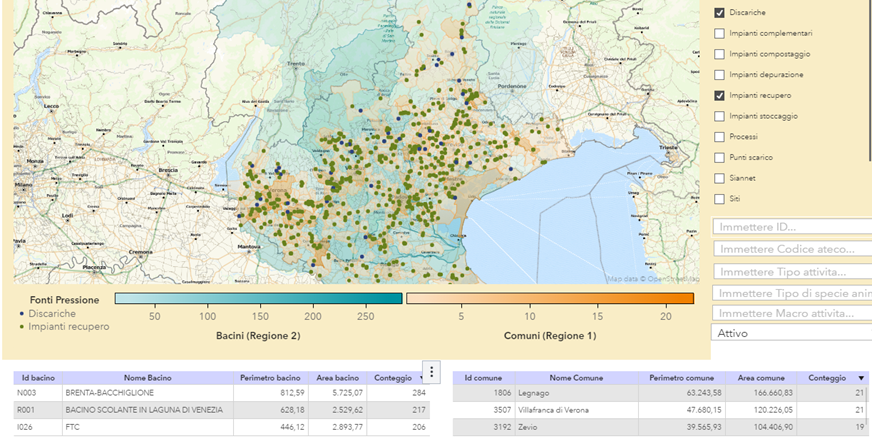Click the orange Comuni gradient legend bar
The image size is (872, 439).
click(549, 298)
